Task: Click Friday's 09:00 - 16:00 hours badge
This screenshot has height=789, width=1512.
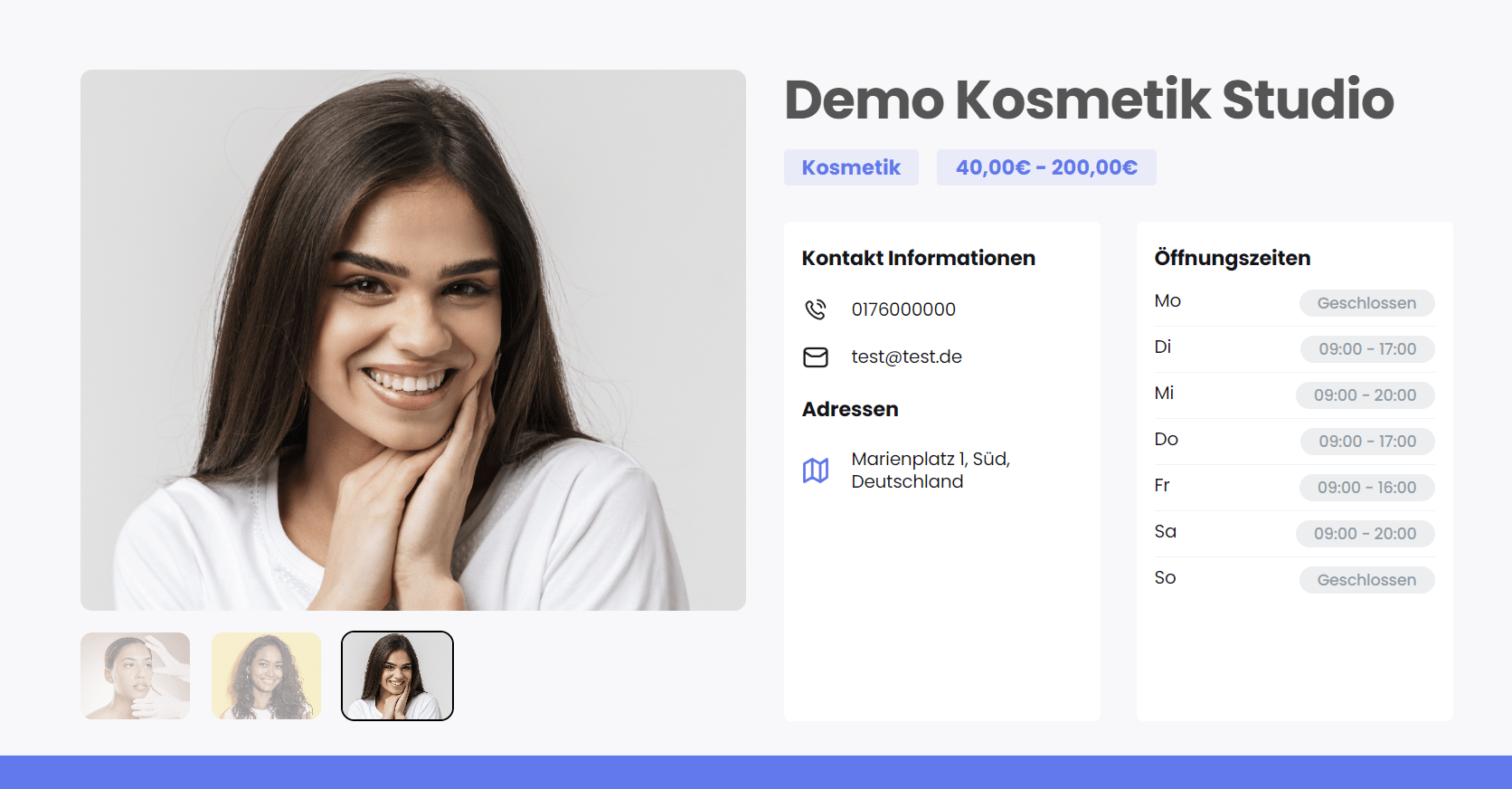Action: point(1367,488)
